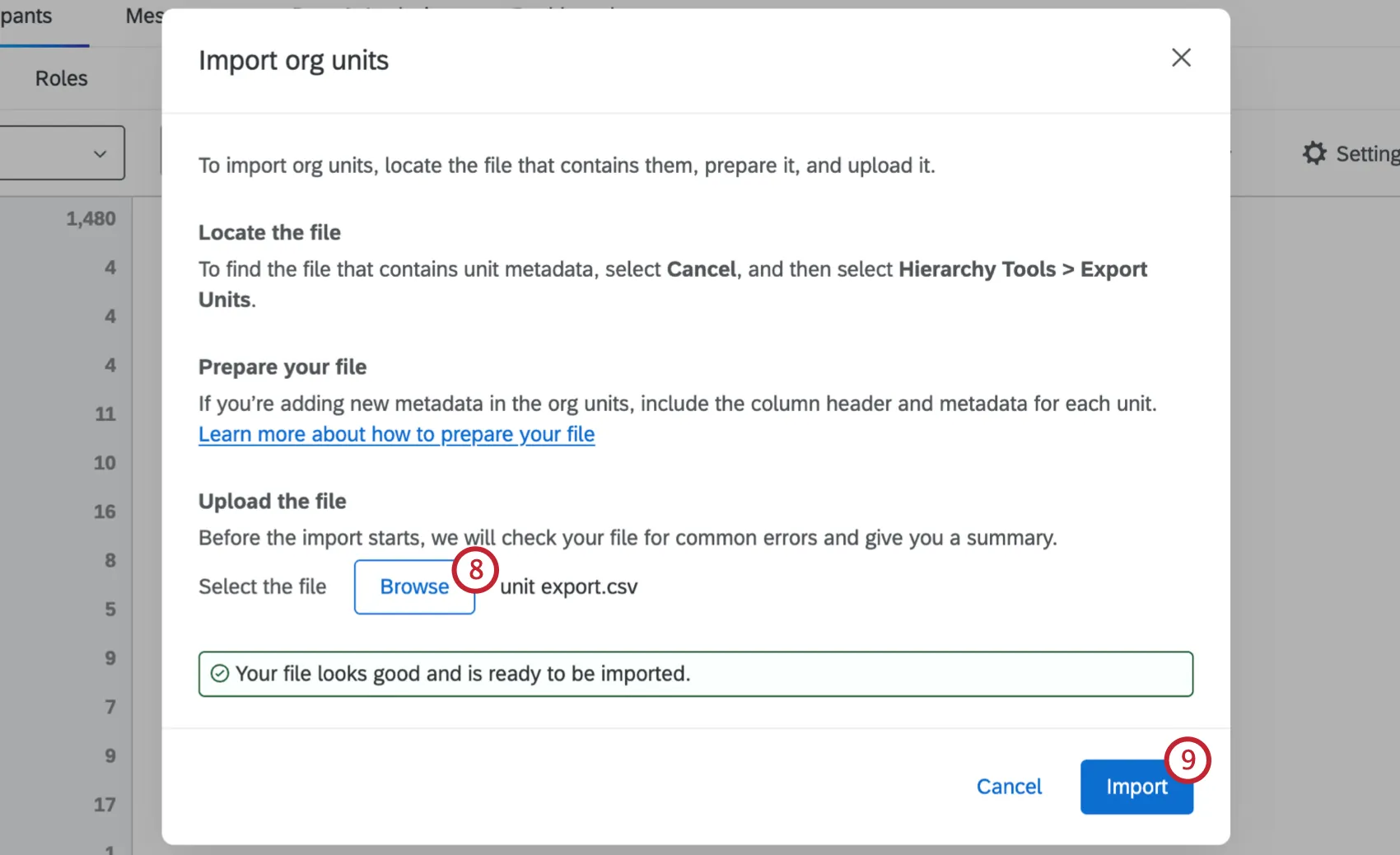Screen dimensions: 1400x855
Task: Click the red callout marker 8 beside Browse
Action: (x=476, y=570)
